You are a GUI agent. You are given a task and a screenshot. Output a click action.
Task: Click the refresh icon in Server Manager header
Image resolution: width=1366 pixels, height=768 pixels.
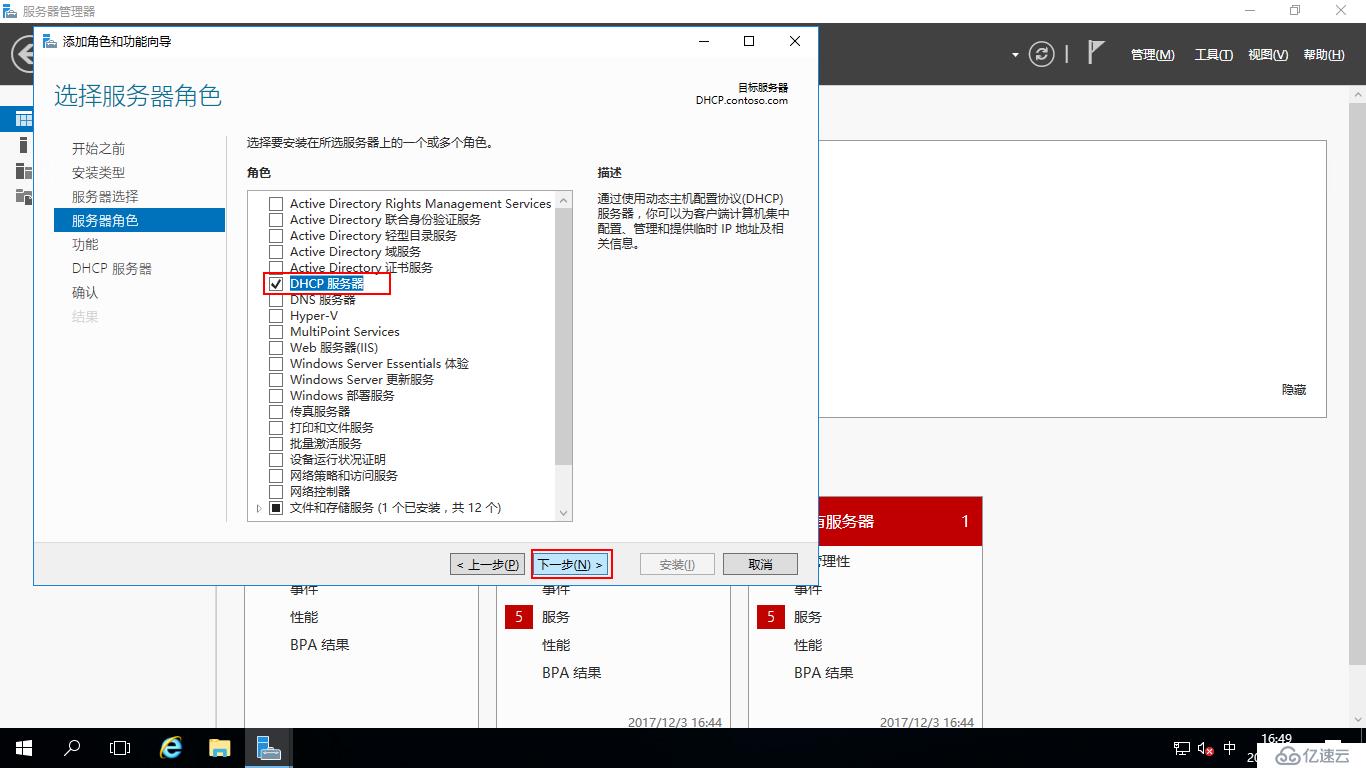point(1042,54)
